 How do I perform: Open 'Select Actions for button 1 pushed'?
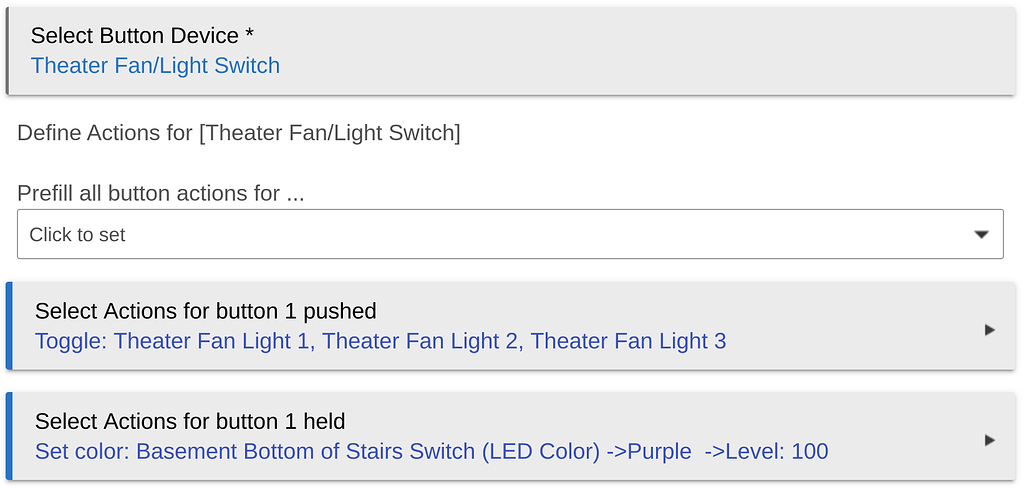click(x=205, y=311)
